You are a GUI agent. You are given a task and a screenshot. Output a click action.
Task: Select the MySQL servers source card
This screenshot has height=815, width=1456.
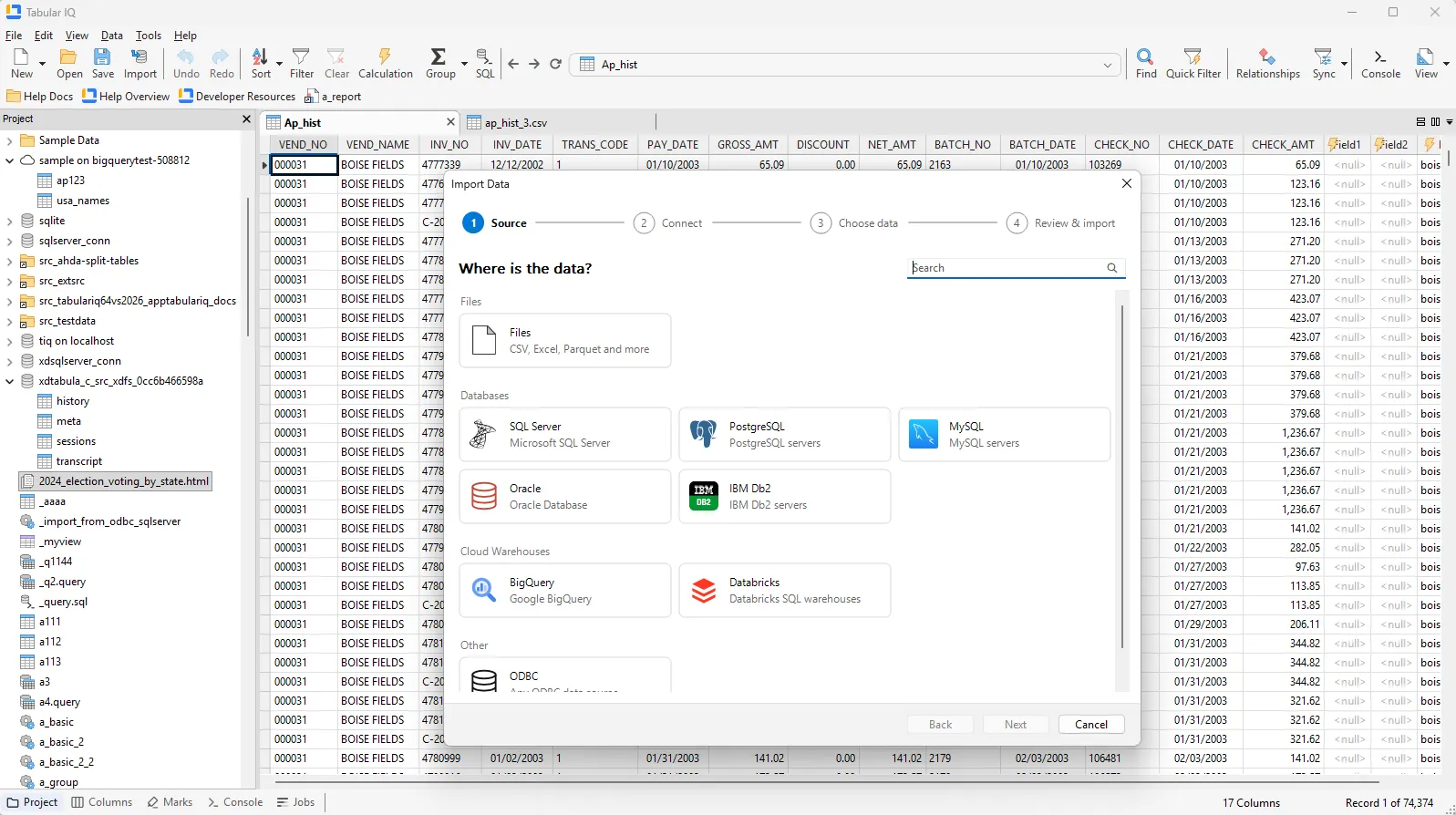1005,435
